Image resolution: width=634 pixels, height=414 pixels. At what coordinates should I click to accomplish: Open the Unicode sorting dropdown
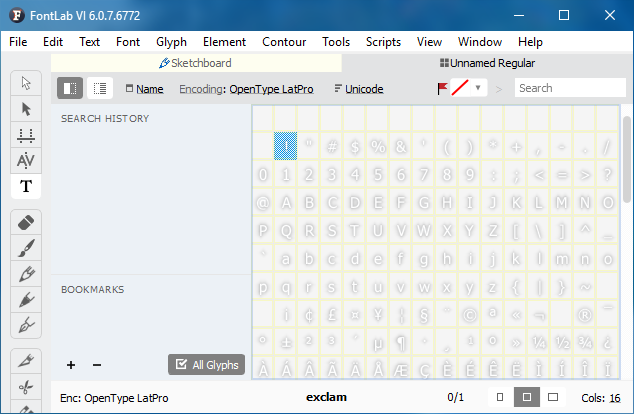(359, 89)
